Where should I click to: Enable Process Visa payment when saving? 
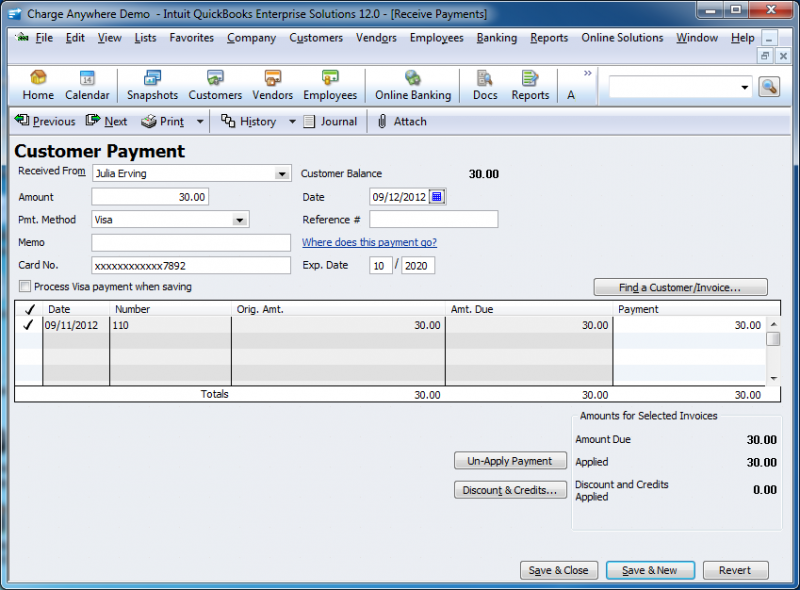pos(24,287)
